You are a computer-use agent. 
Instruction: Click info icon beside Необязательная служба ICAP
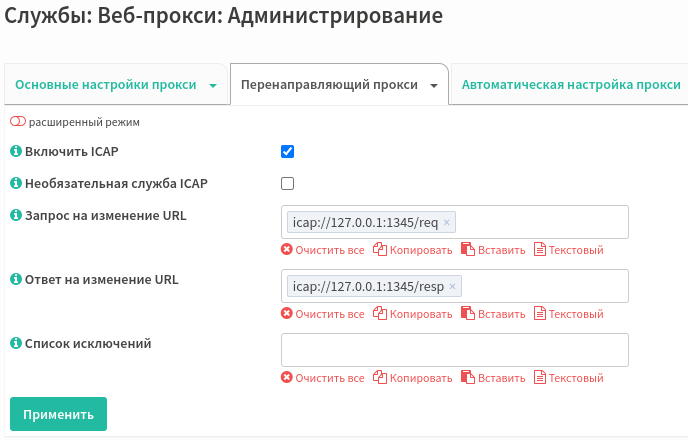coord(16,183)
